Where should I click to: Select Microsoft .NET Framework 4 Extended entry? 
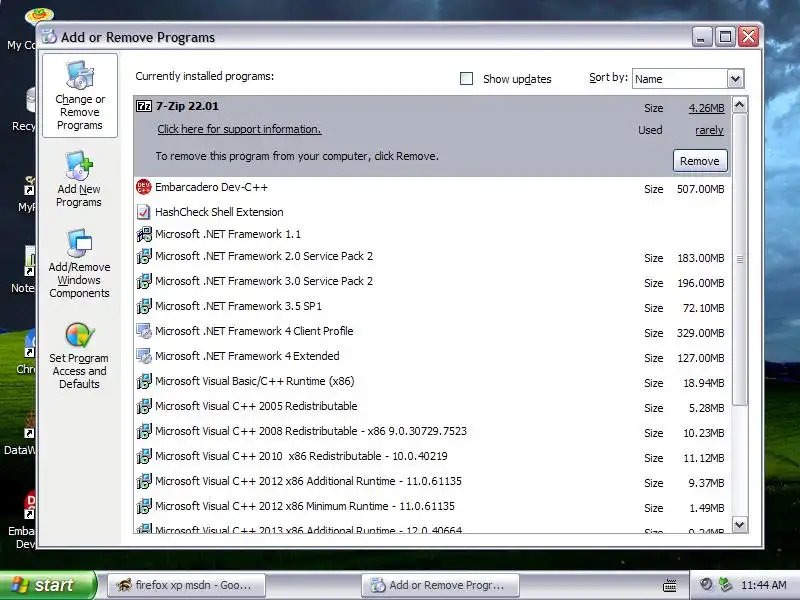[433, 357]
